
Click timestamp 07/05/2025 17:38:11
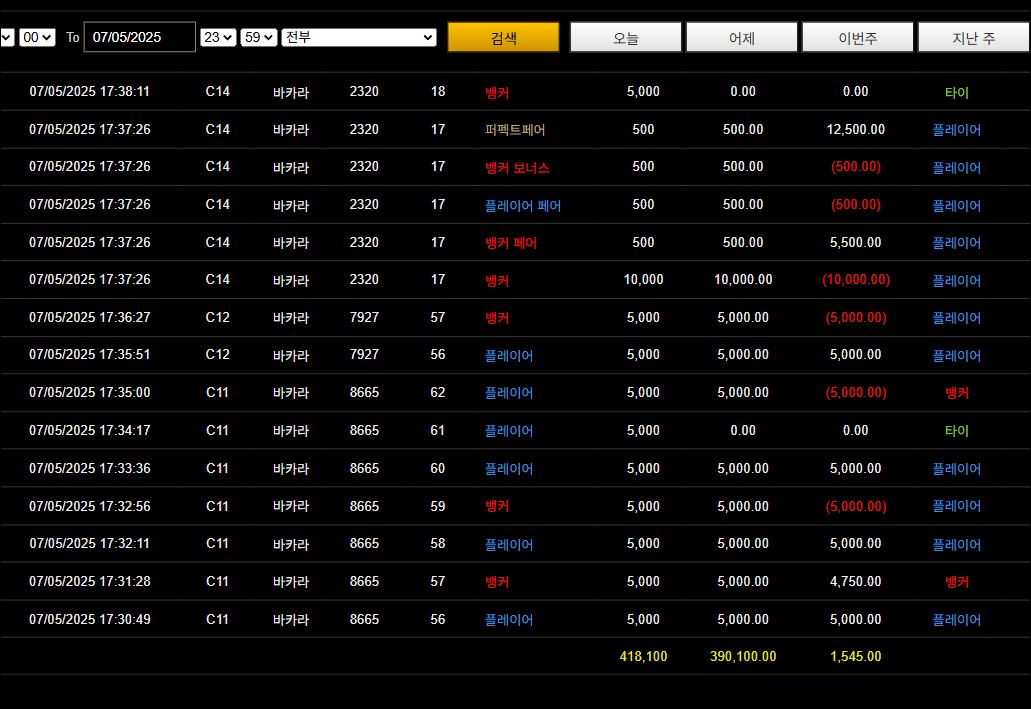[89, 91]
